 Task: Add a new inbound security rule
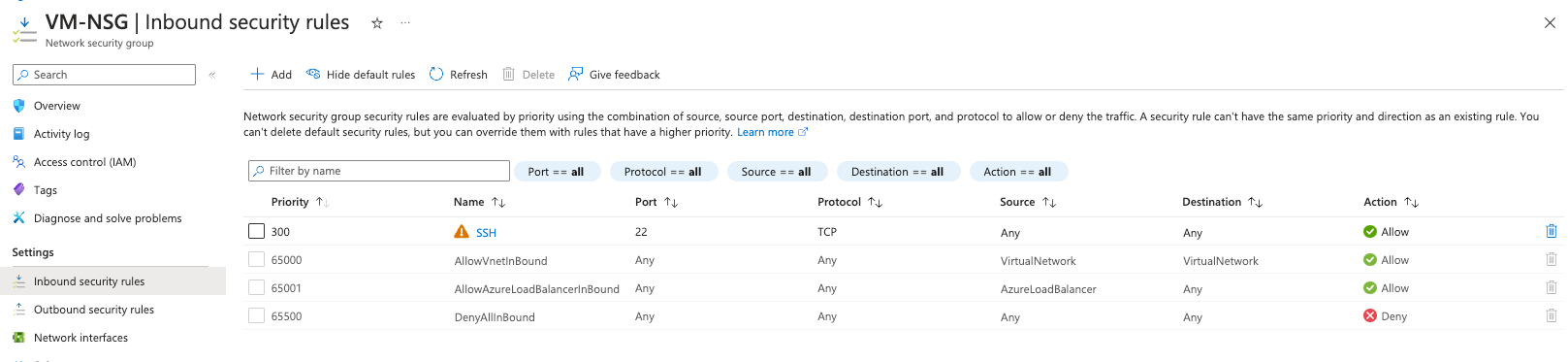click(271, 74)
